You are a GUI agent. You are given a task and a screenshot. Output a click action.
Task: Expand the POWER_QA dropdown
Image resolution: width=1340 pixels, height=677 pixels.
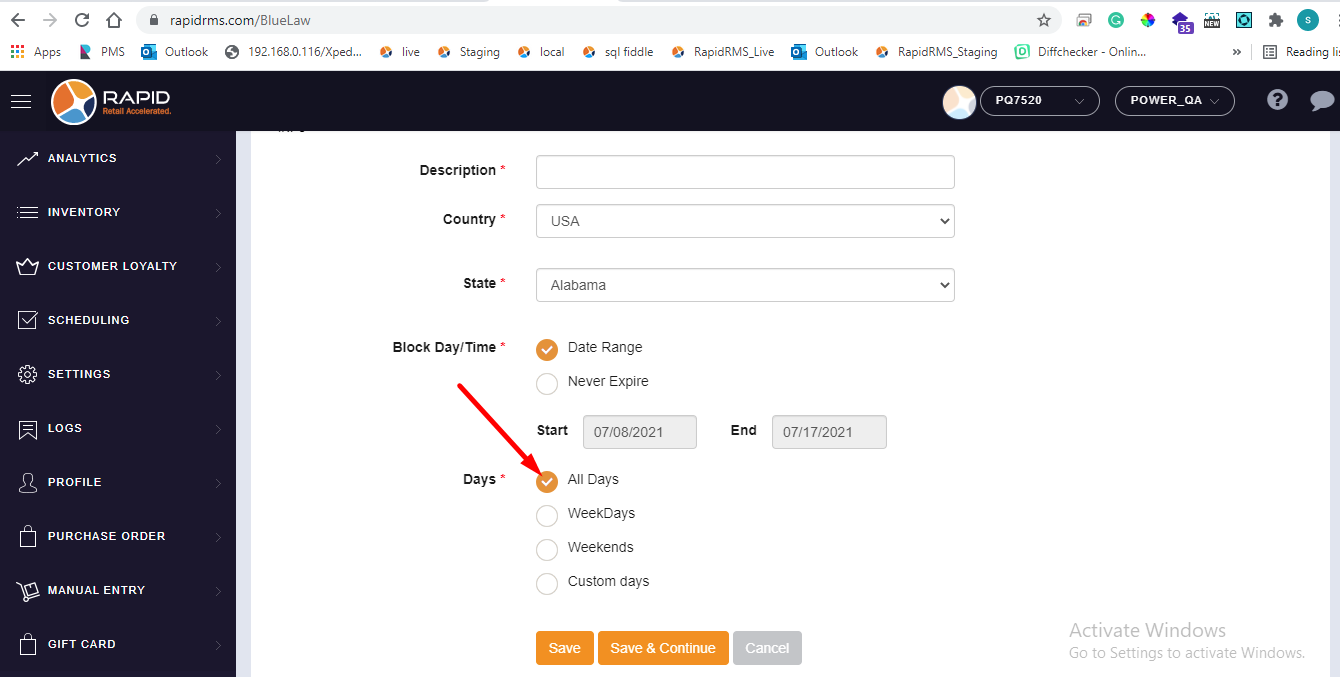[1174, 101]
